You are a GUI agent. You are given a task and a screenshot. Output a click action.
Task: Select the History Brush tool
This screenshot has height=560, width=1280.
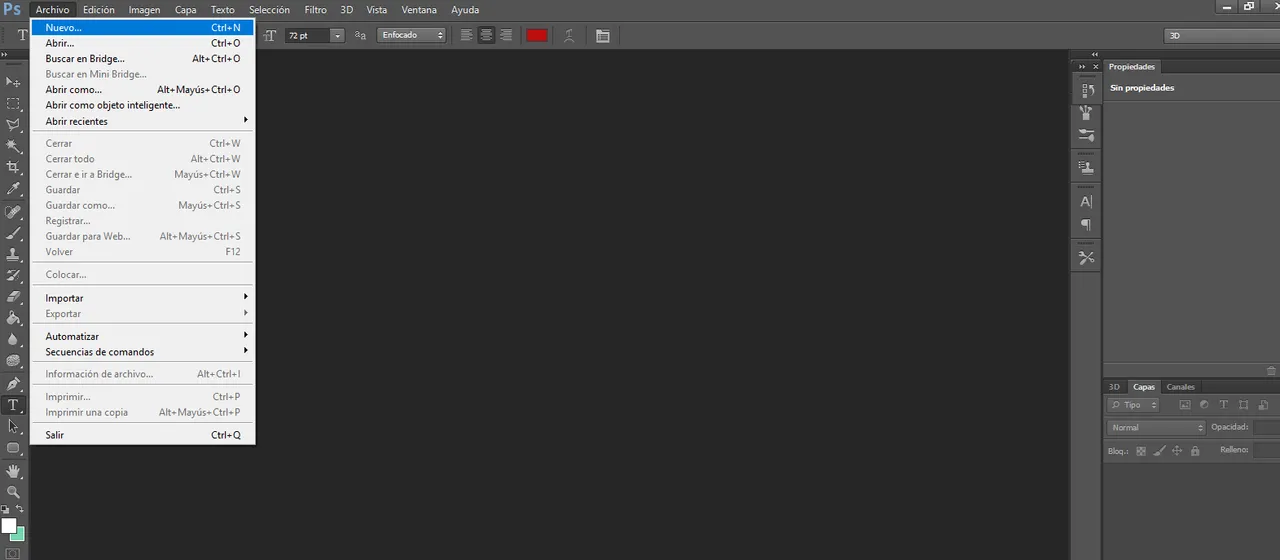point(14,275)
